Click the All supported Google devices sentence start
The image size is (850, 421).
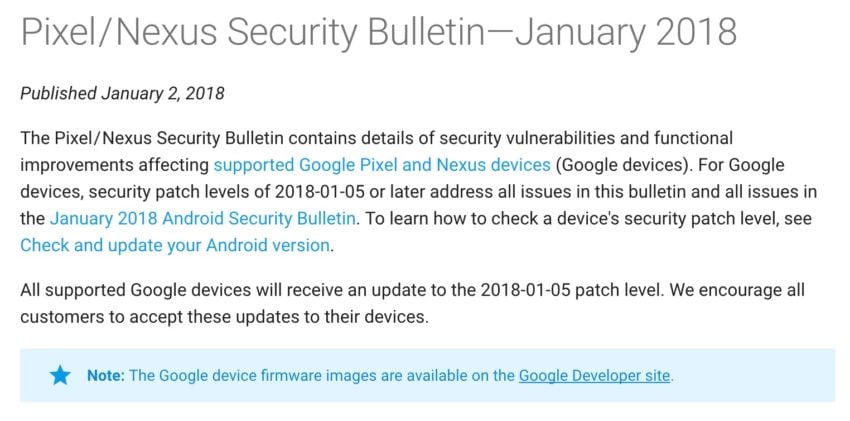click(x=136, y=290)
